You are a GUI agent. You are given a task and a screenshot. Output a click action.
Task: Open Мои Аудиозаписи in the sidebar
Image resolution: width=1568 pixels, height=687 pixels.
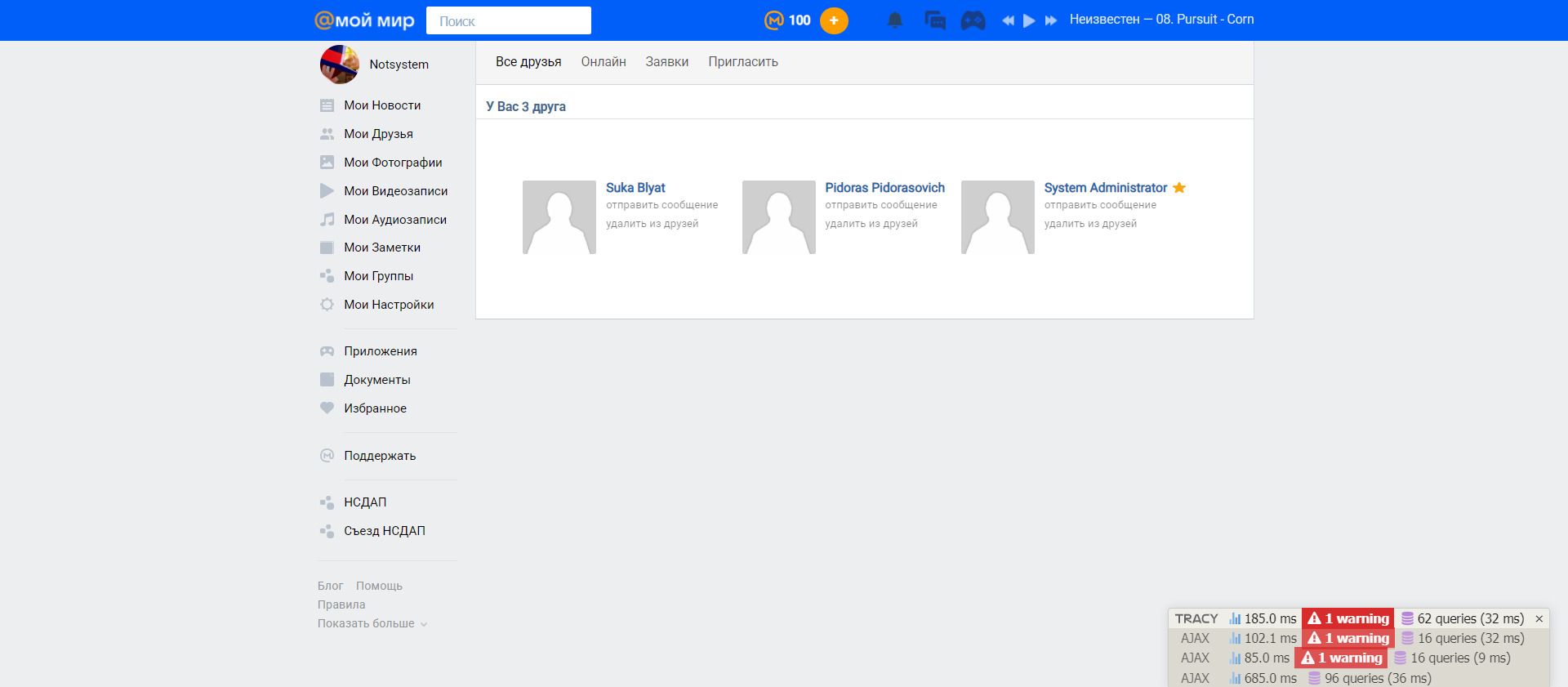pos(394,220)
